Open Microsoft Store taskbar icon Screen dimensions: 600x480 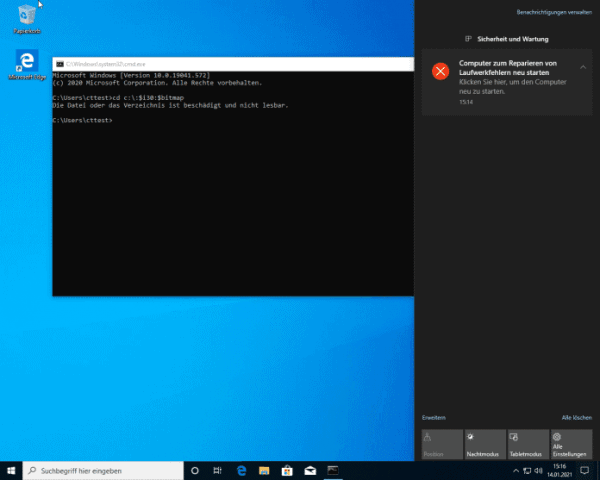point(287,470)
